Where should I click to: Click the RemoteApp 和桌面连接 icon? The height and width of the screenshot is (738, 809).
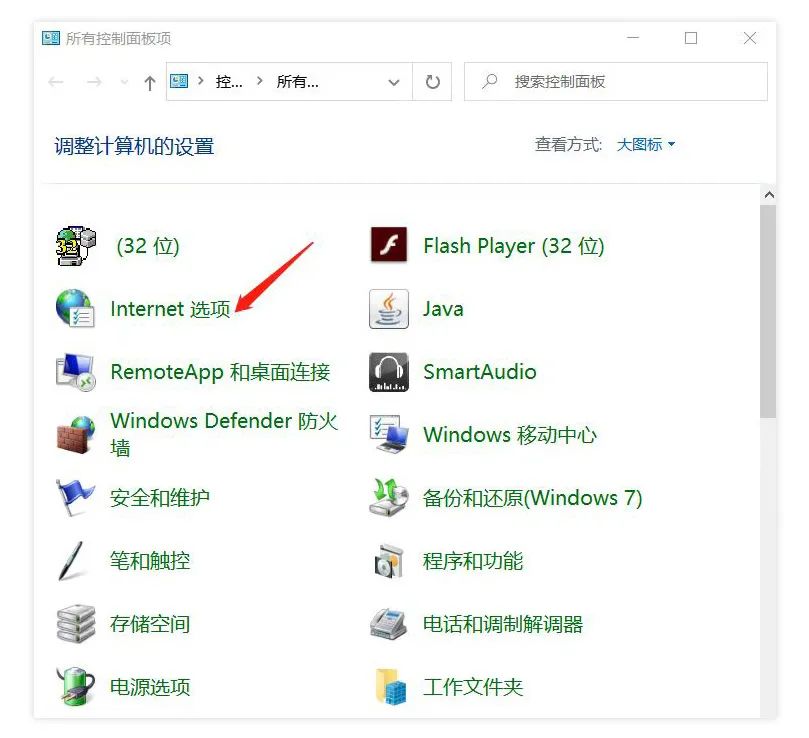click(x=75, y=372)
